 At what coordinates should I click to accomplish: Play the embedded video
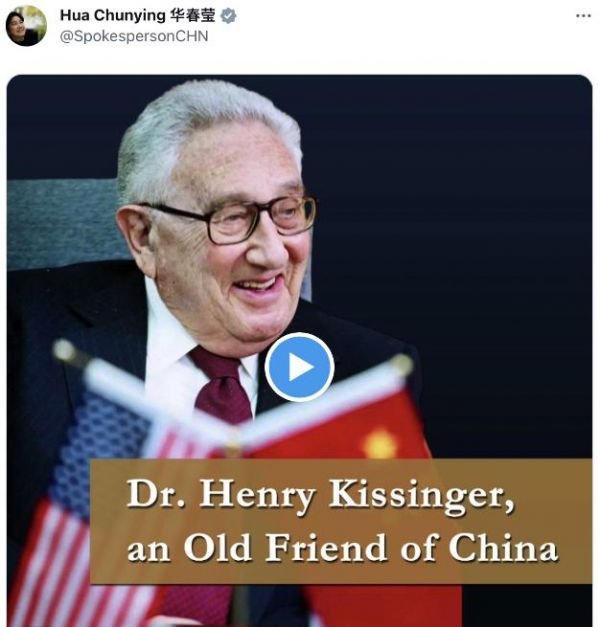300,367
